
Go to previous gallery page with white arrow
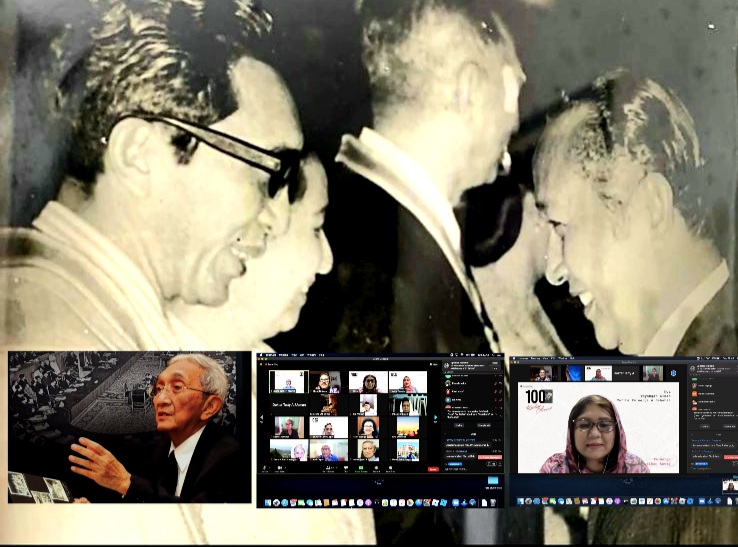(x=262, y=417)
